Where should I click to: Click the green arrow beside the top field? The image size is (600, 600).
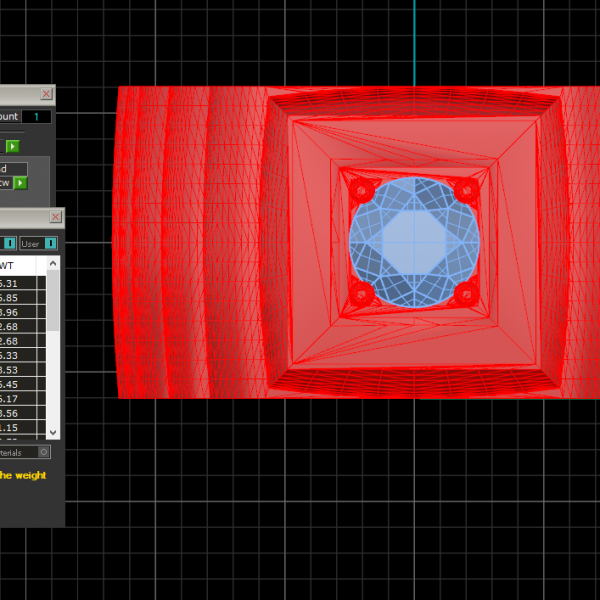(x=13, y=147)
